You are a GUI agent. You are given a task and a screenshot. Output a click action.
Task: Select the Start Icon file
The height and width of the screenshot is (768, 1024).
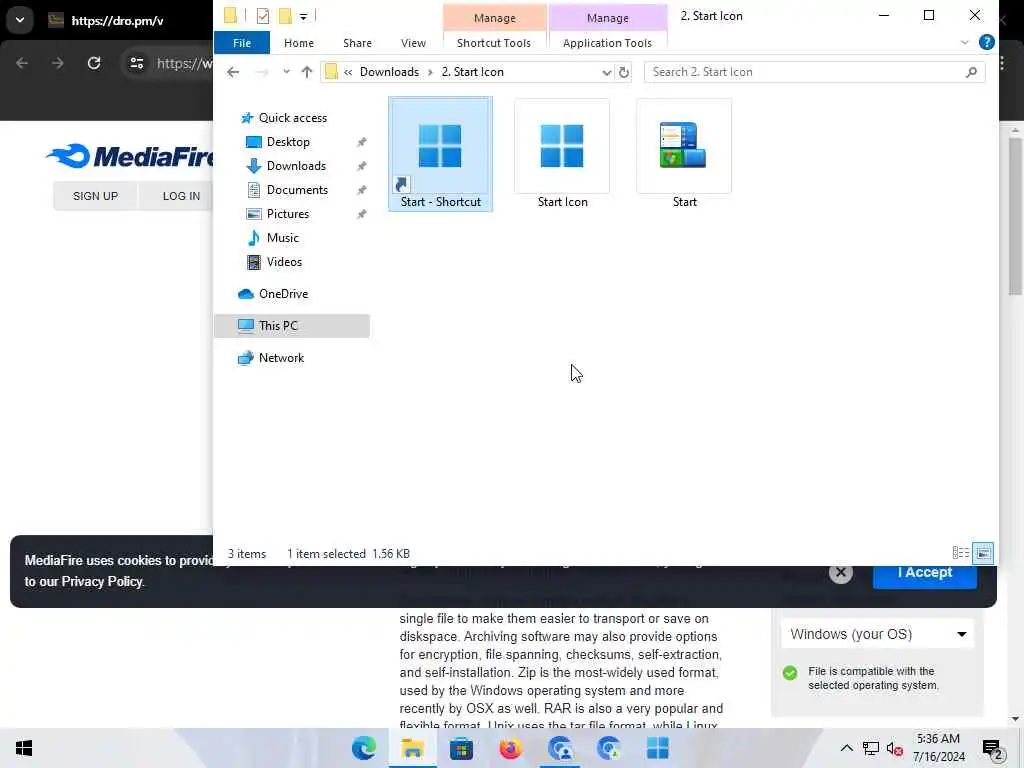(x=562, y=154)
